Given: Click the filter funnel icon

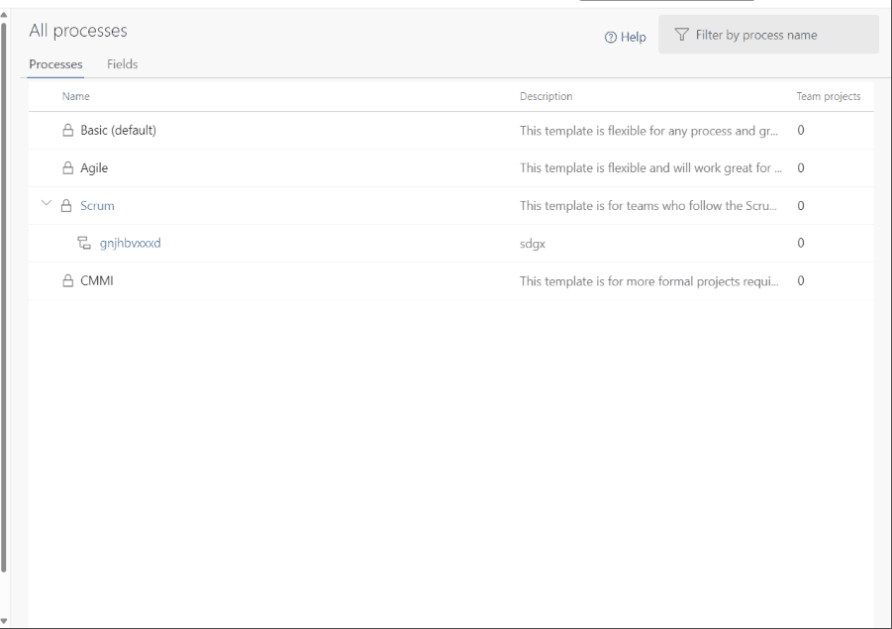Looking at the screenshot, I should (x=681, y=35).
